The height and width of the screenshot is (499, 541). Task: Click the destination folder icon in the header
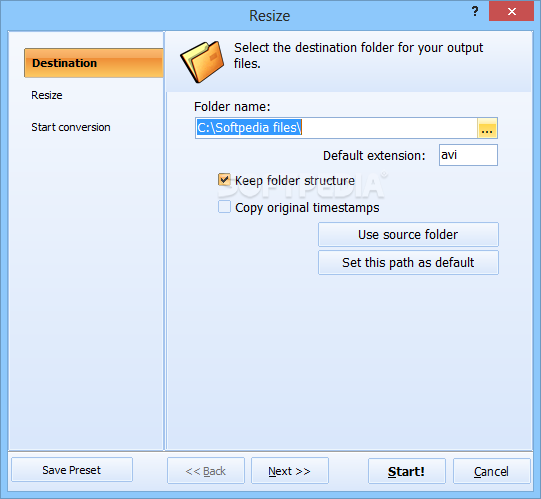202,61
